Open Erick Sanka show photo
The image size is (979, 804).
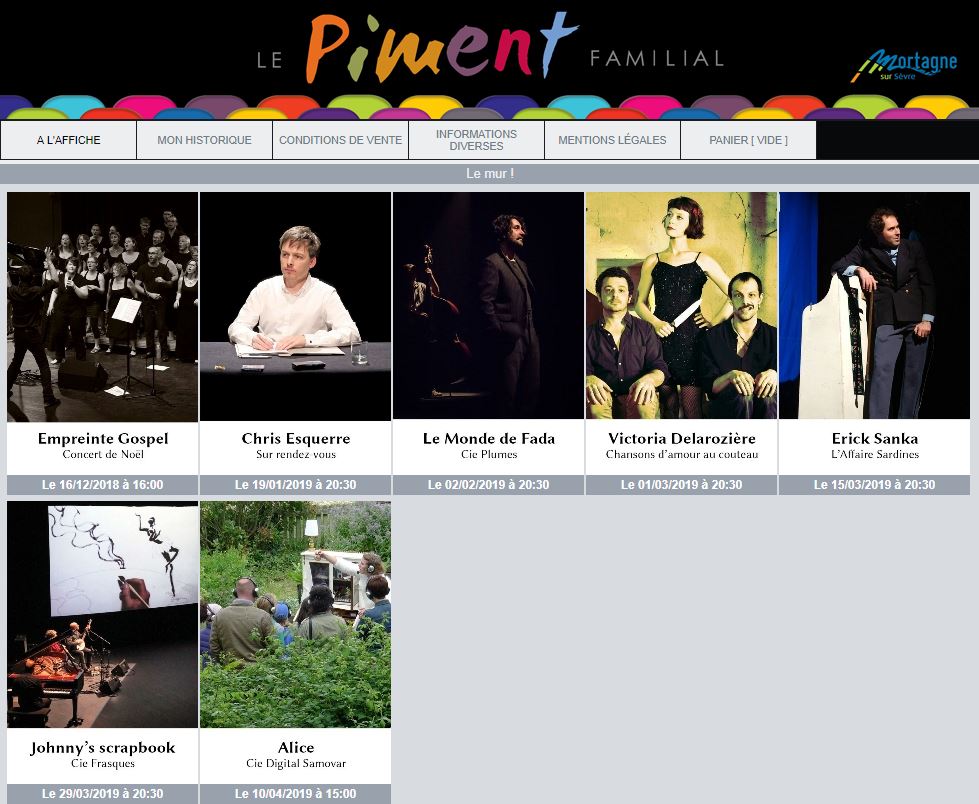[x=874, y=306]
